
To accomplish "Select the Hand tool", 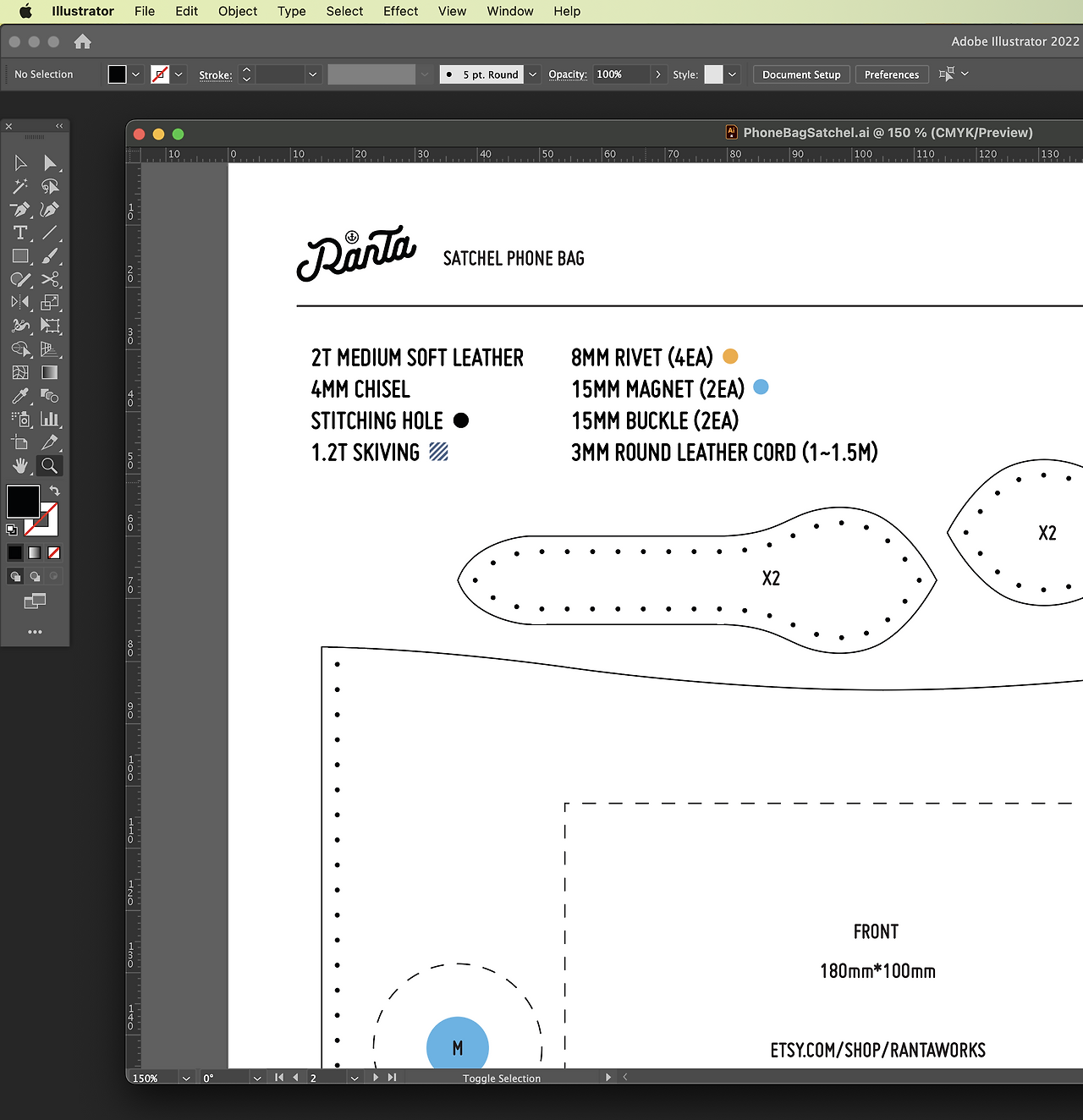I will (x=21, y=465).
